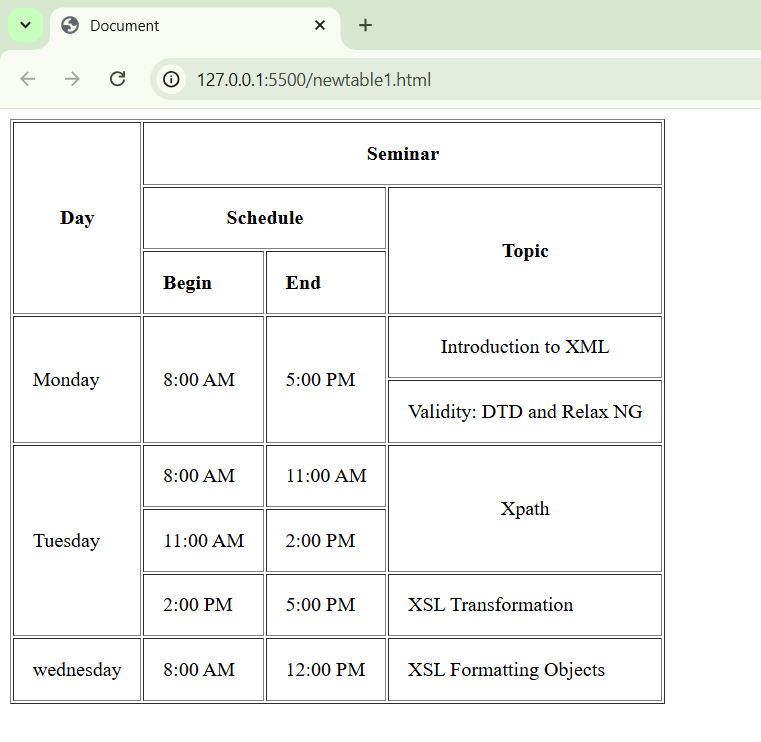Select the wednesday cell

[77, 670]
